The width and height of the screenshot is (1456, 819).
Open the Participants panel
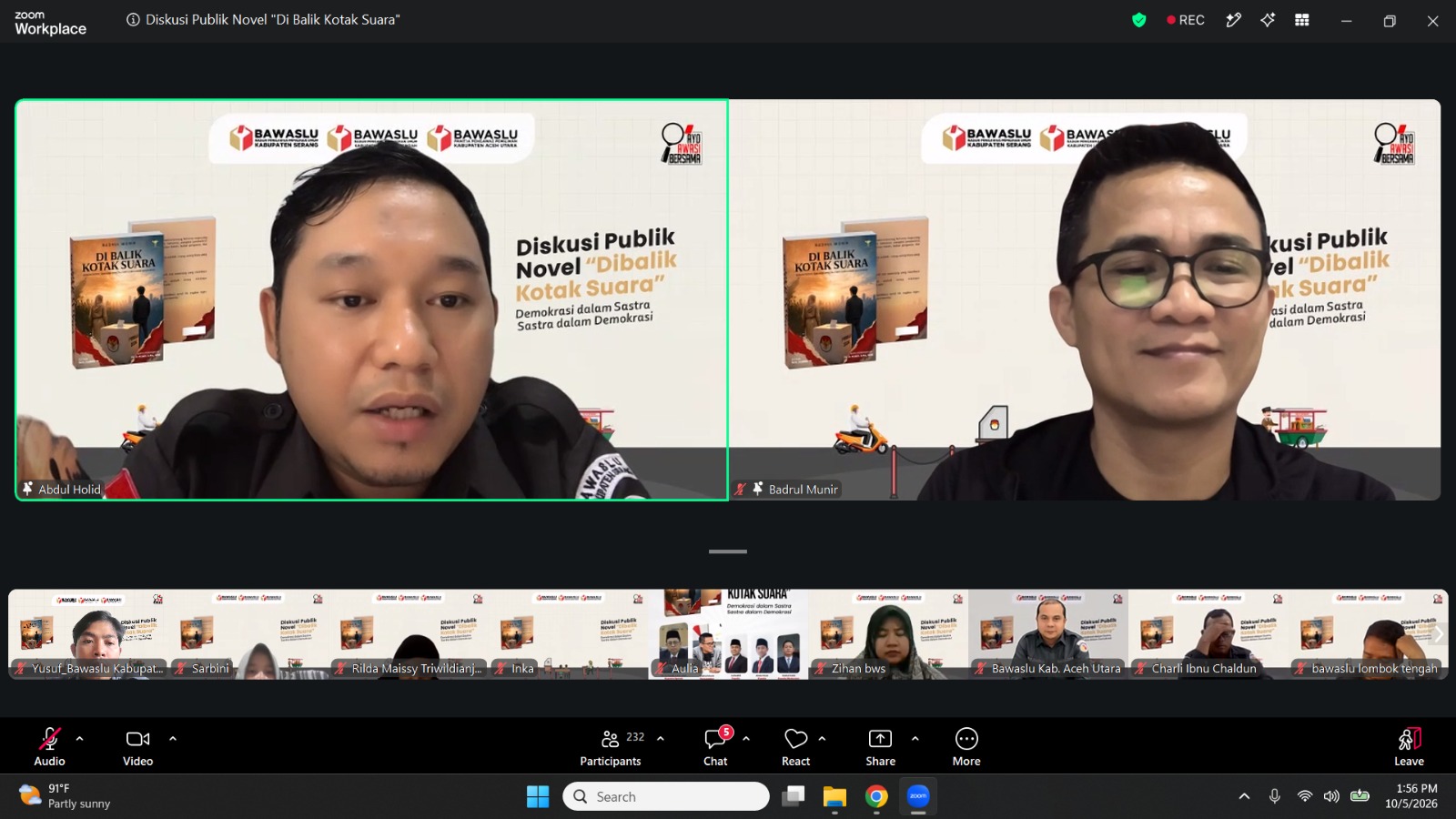pyautogui.click(x=611, y=746)
